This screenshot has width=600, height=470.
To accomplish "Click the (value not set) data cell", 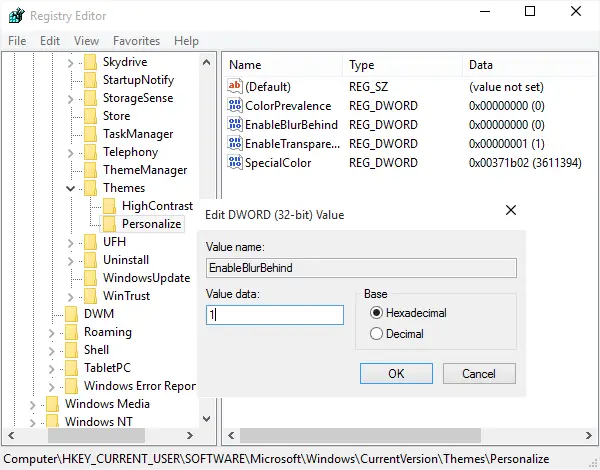I will (506, 87).
